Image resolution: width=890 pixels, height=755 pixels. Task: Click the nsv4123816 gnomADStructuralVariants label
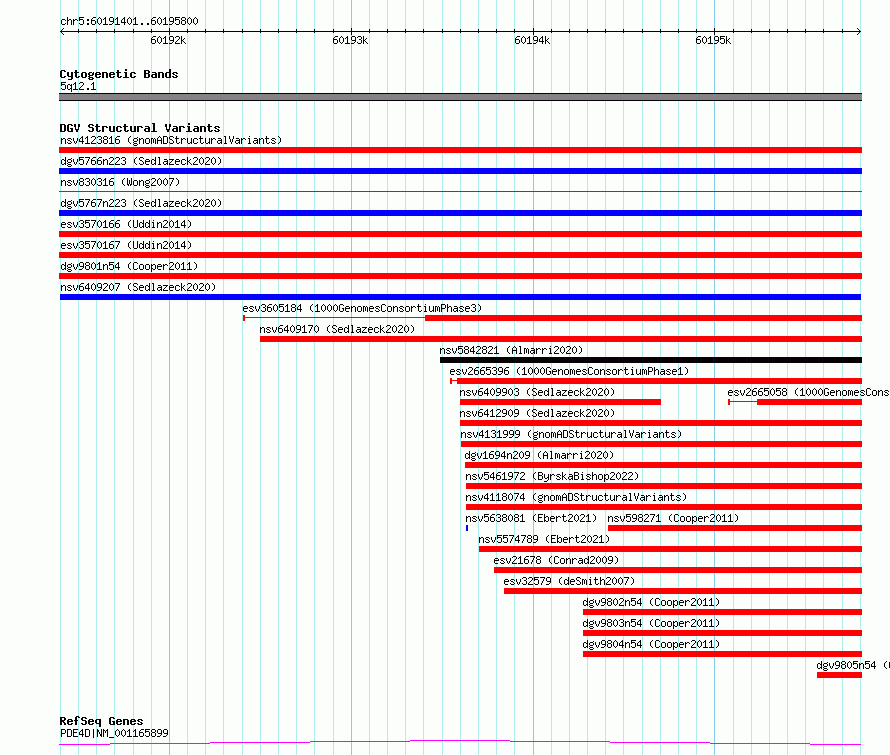pos(171,140)
